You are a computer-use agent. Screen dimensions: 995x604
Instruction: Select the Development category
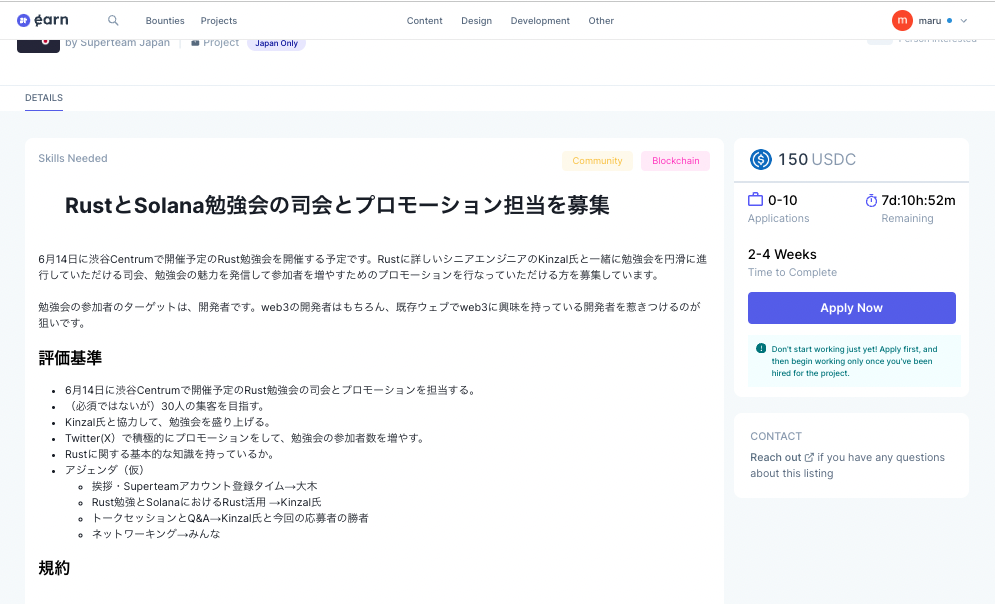pos(540,21)
